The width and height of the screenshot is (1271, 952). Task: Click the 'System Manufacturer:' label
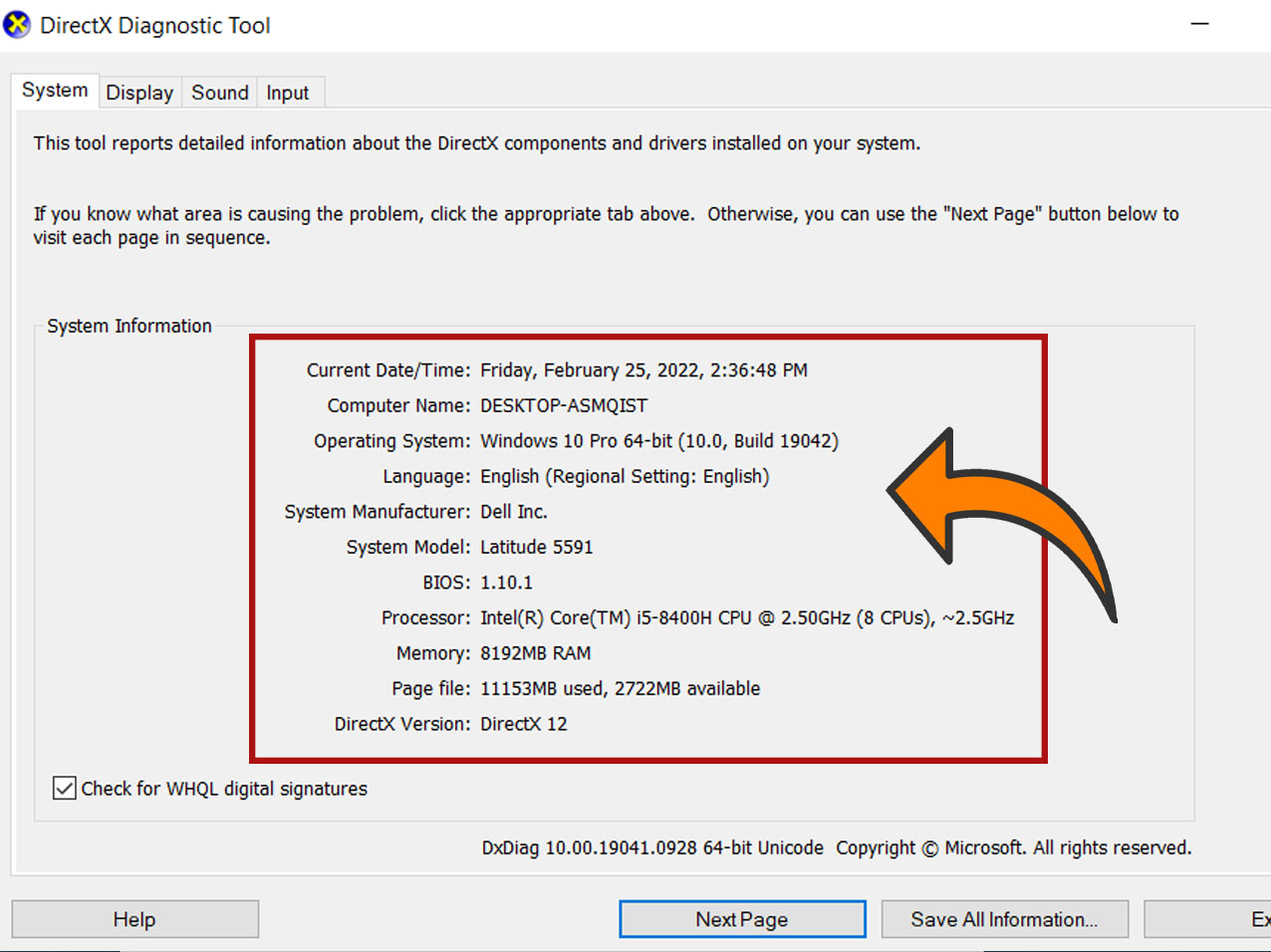(x=378, y=512)
